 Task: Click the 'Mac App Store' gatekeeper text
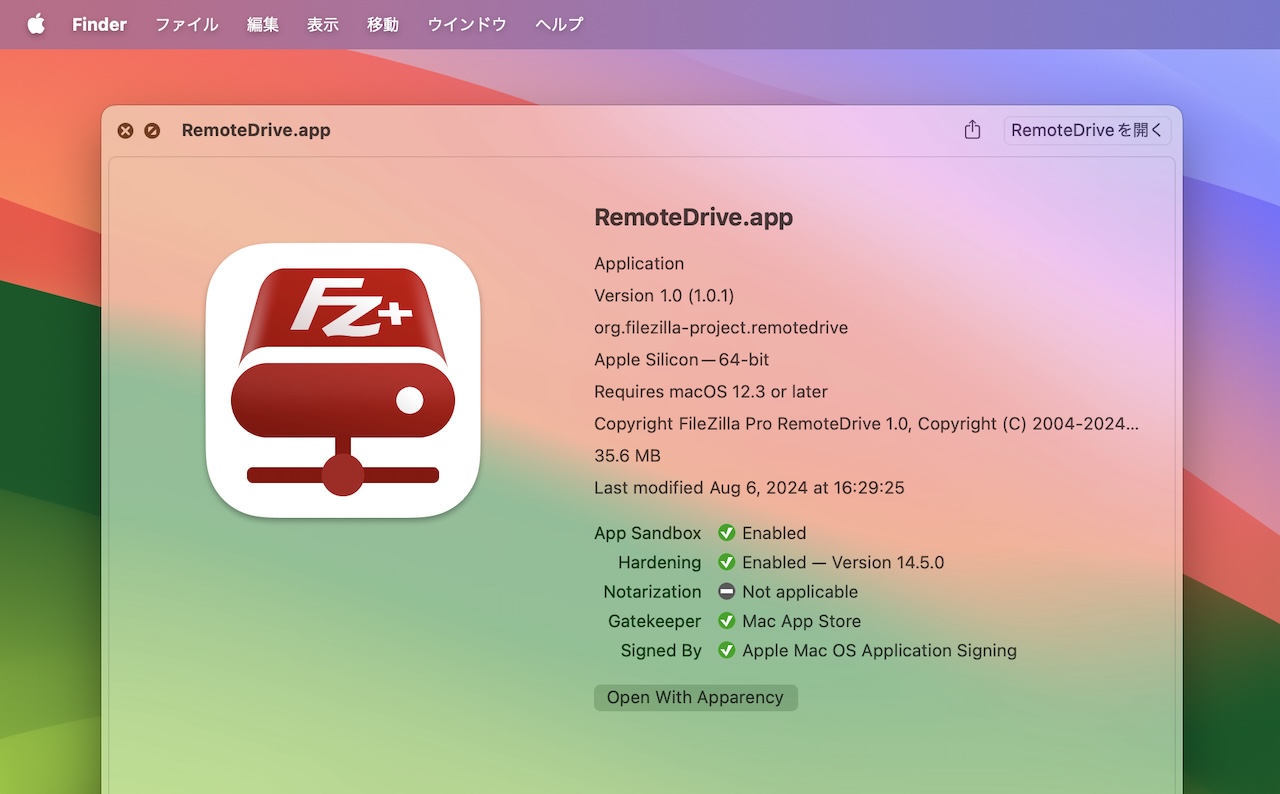[x=801, y=621]
